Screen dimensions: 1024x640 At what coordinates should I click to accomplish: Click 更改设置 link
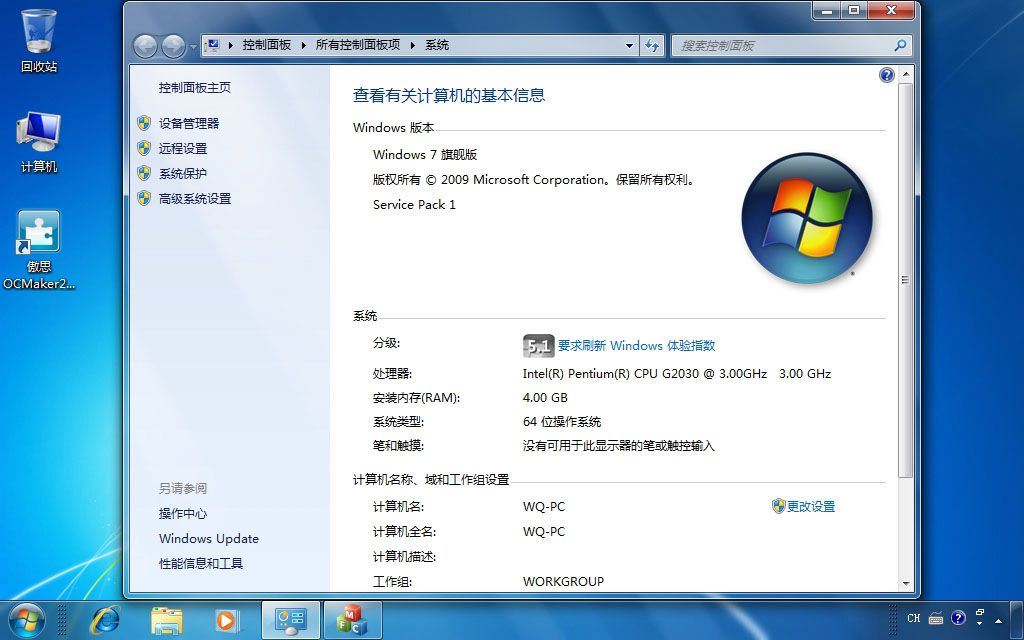point(811,506)
